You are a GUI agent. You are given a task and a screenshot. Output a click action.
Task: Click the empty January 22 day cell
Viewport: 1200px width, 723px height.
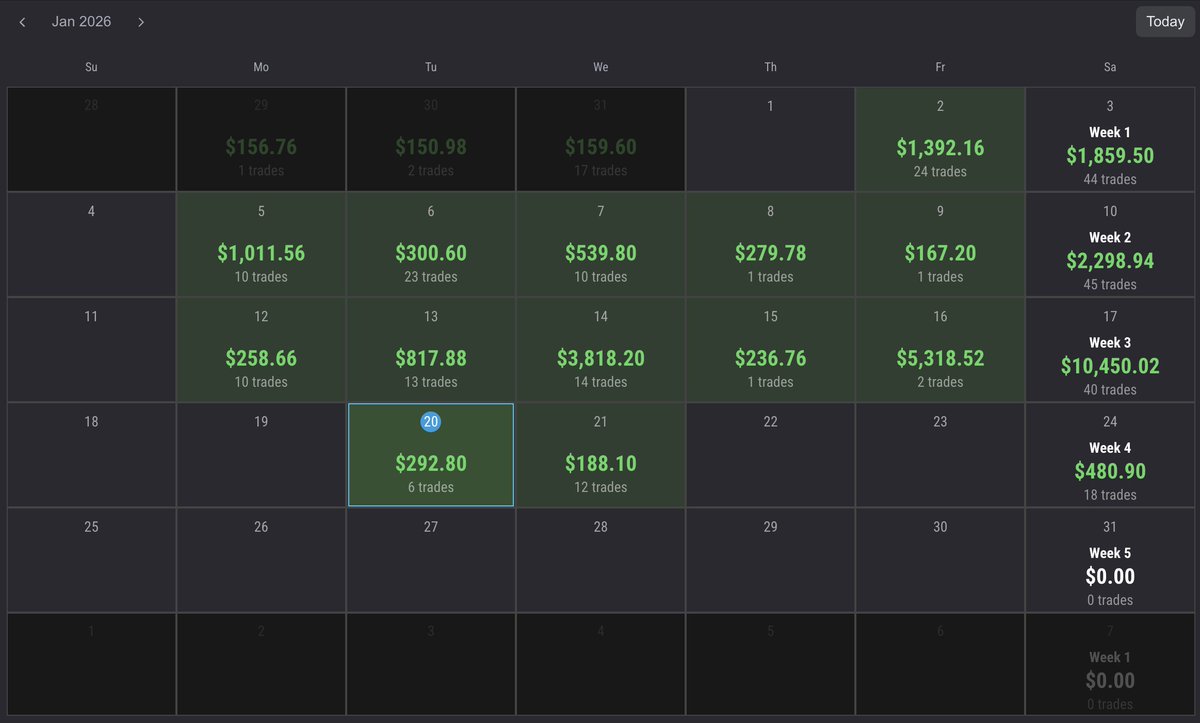click(x=770, y=455)
